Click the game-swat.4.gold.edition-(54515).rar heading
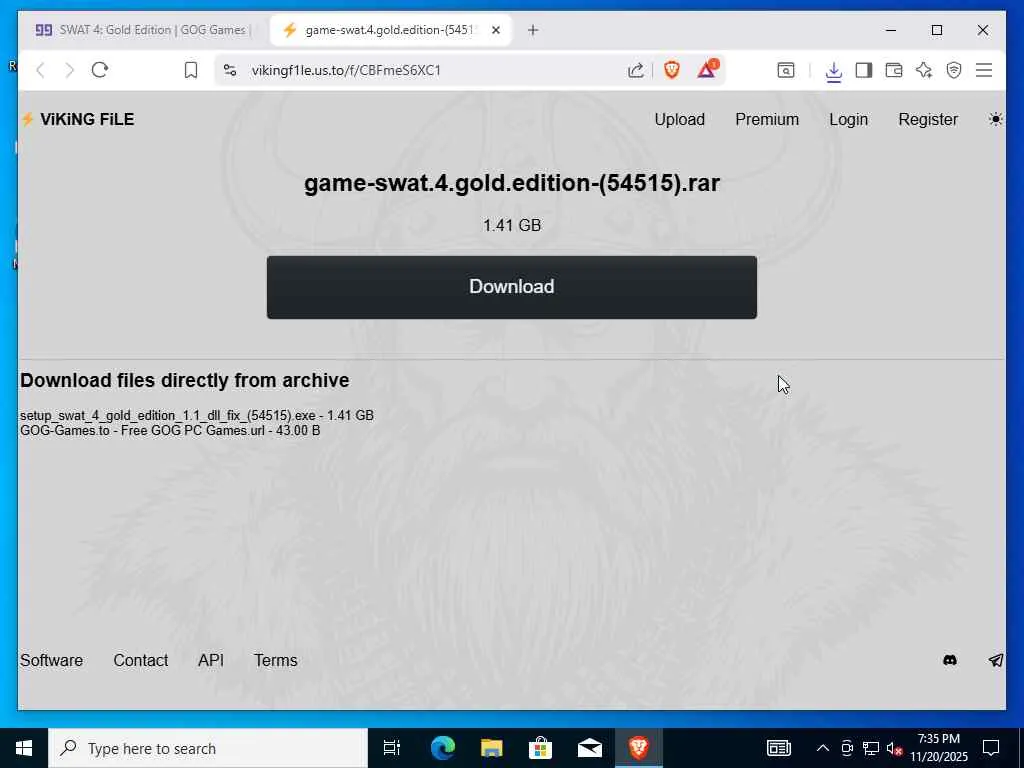 [x=511, y=183]
